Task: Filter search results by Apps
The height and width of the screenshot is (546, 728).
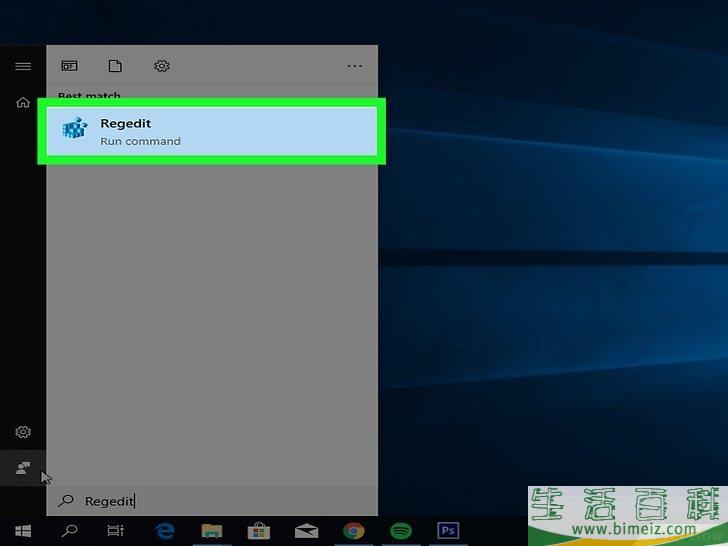Action: pos(69,66)
